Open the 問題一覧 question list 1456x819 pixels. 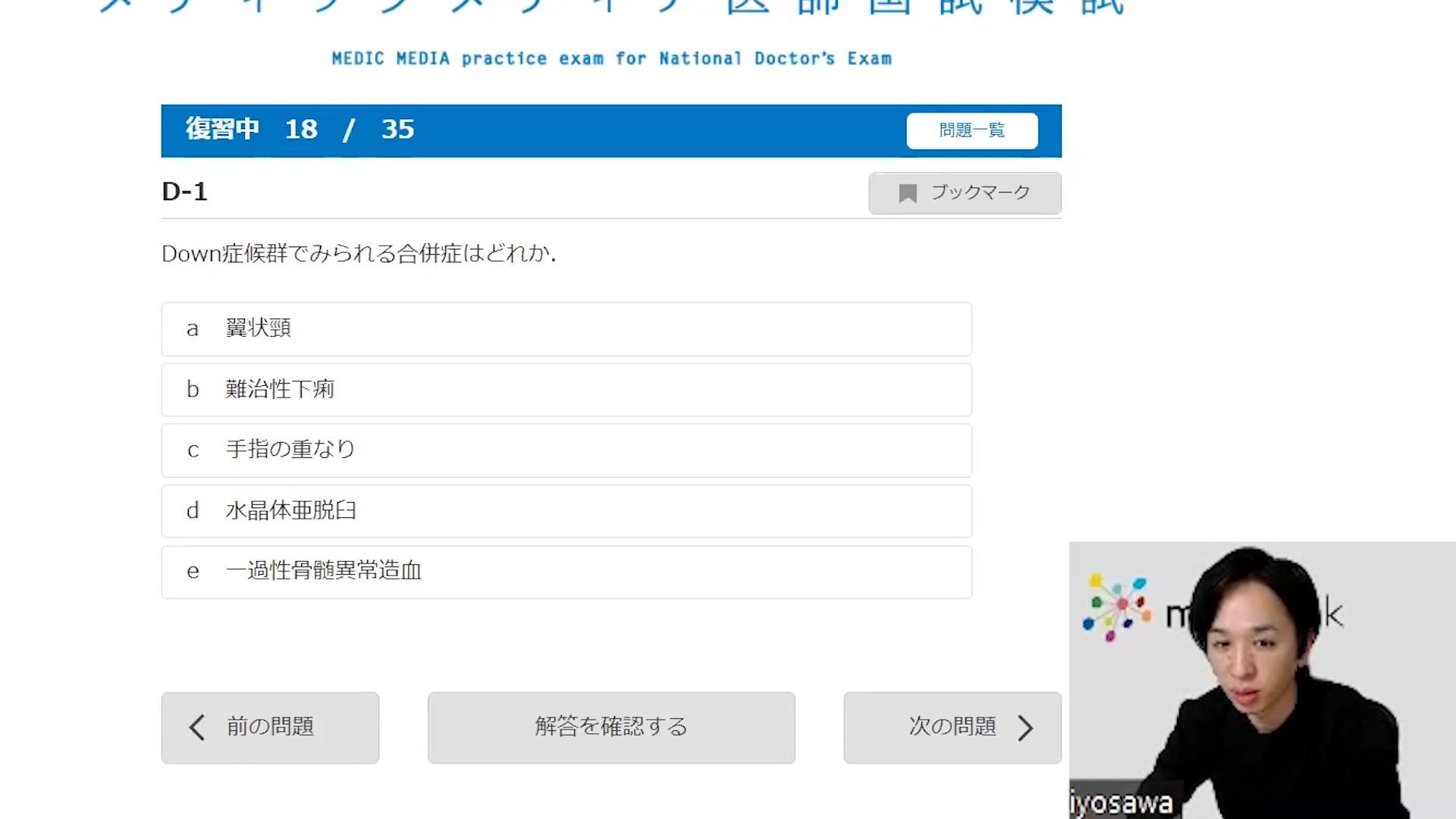click(971, 130)
